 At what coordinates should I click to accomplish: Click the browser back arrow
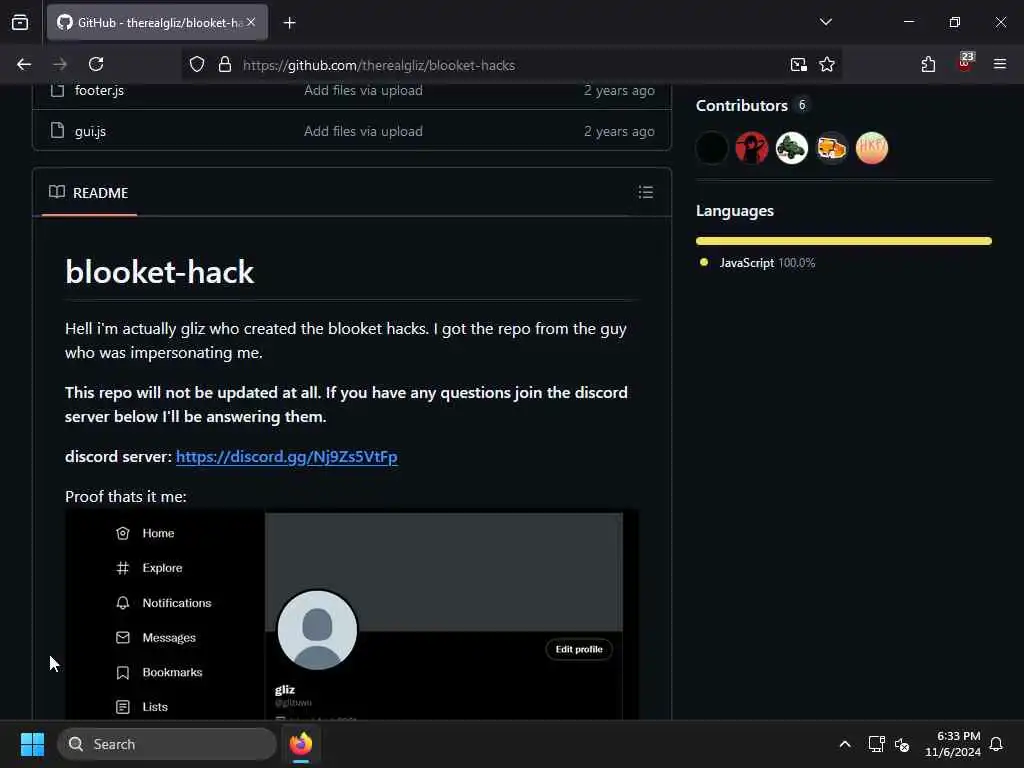(x=24, y=64)
